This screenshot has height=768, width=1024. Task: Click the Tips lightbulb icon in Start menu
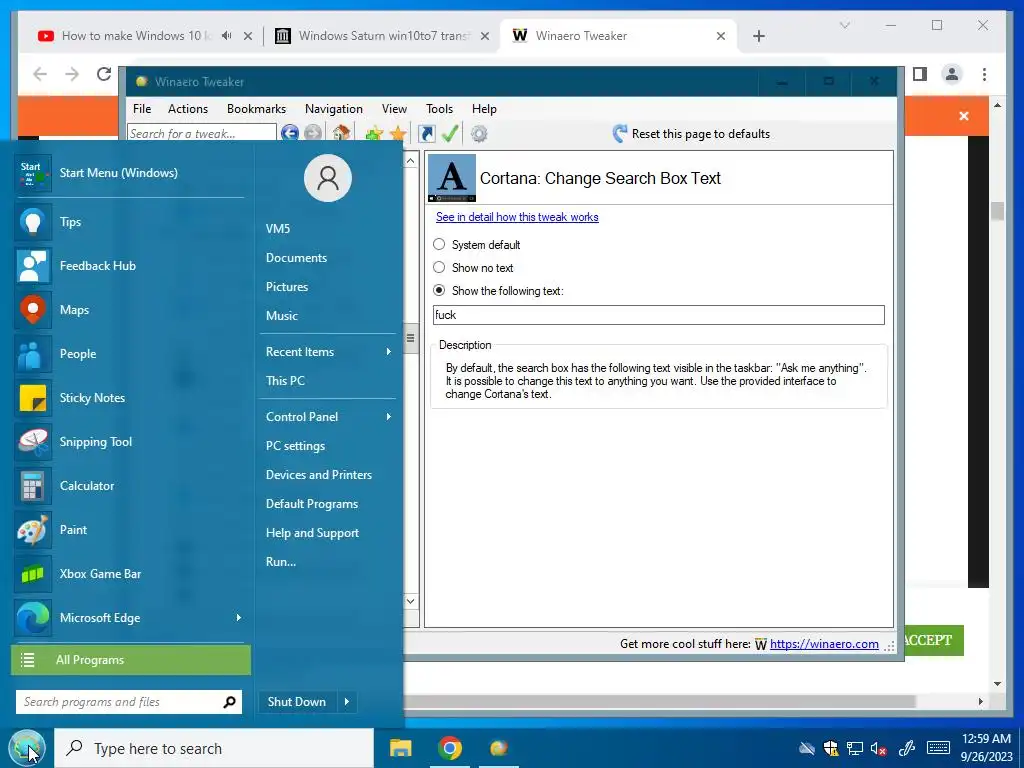(x=33, y=222)
